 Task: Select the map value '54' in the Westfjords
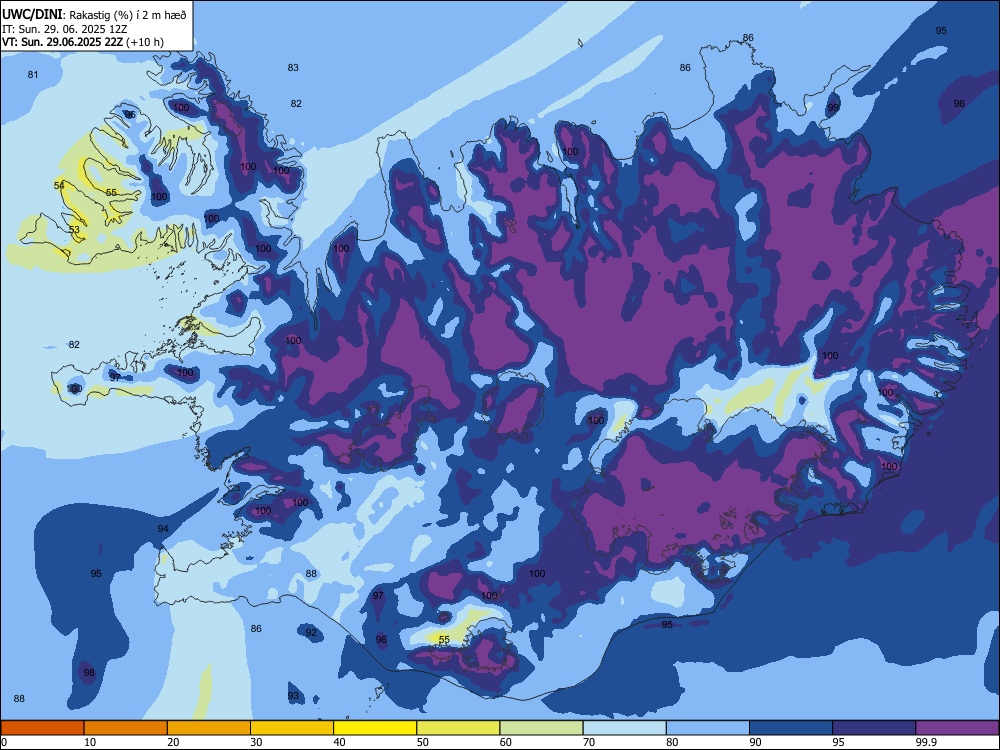(59, 186)
